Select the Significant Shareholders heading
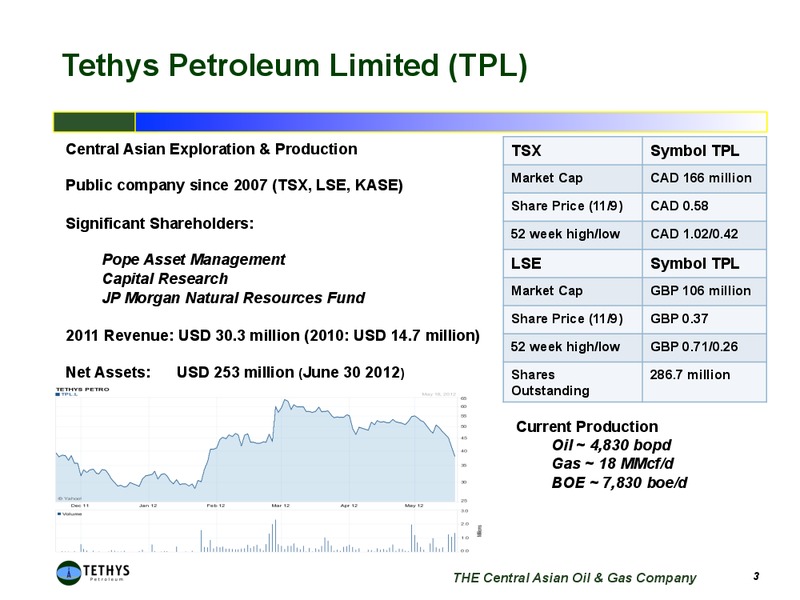This screenshot has width=800, height=600. [160, 223]
